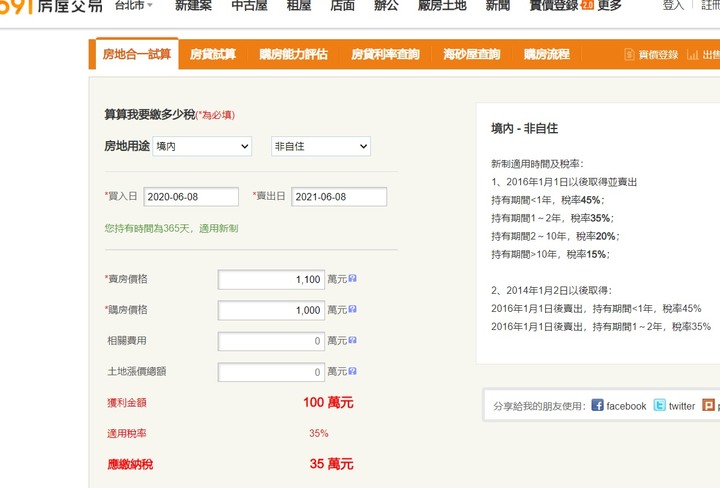Switch to the 購房能力評估 tab
The width and height of the screenshot is (720, 488).
[293, 54]
